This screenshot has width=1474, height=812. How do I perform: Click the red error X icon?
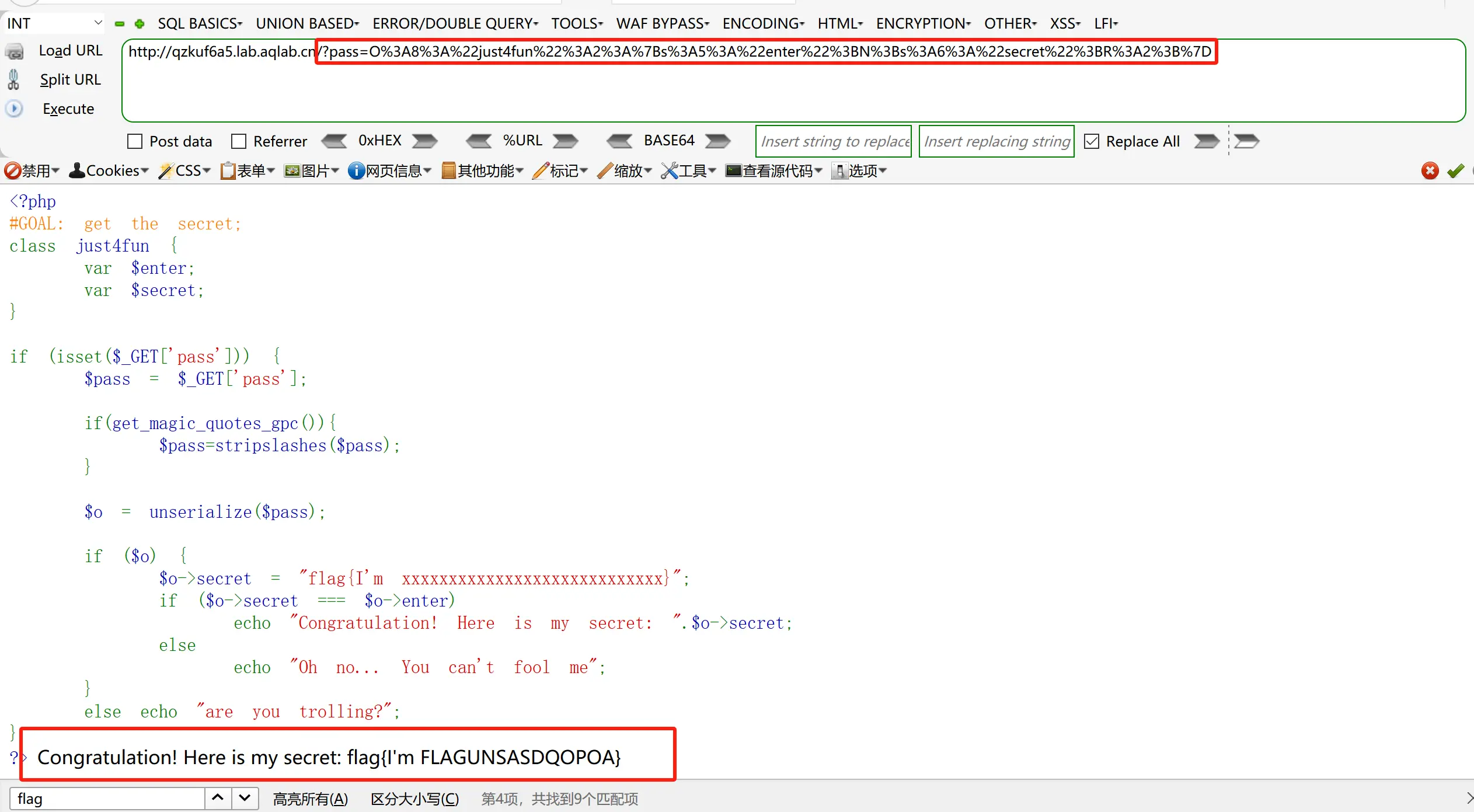coord(1430,170)
